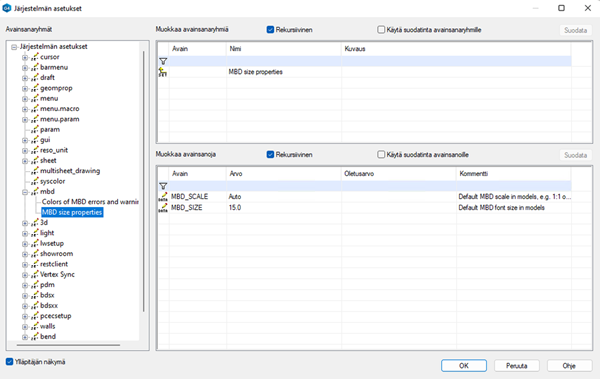Collapse the mbd tree node
600x379 pixels.
25,192
